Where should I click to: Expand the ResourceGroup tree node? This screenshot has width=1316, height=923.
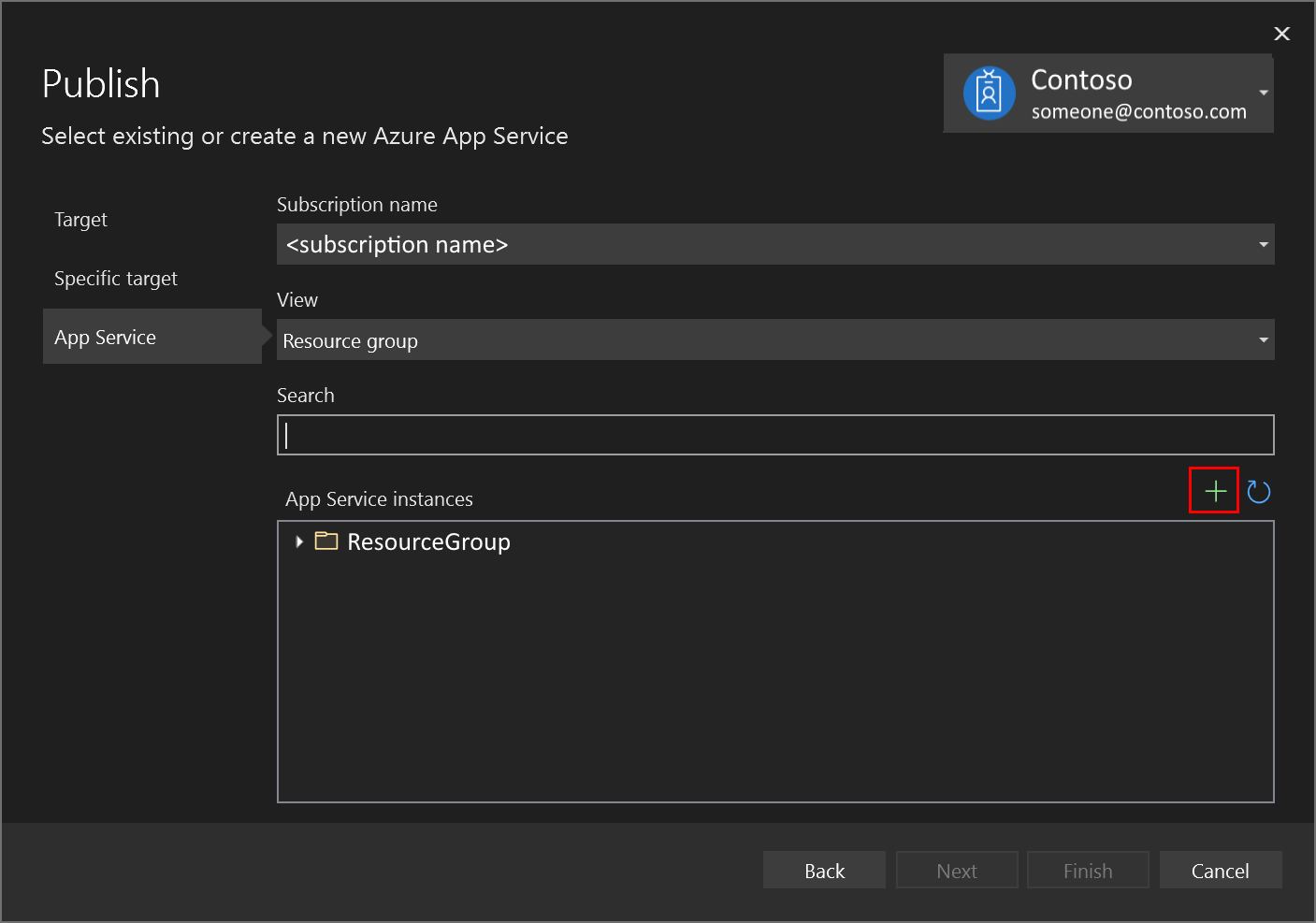(x=297, y=541)
